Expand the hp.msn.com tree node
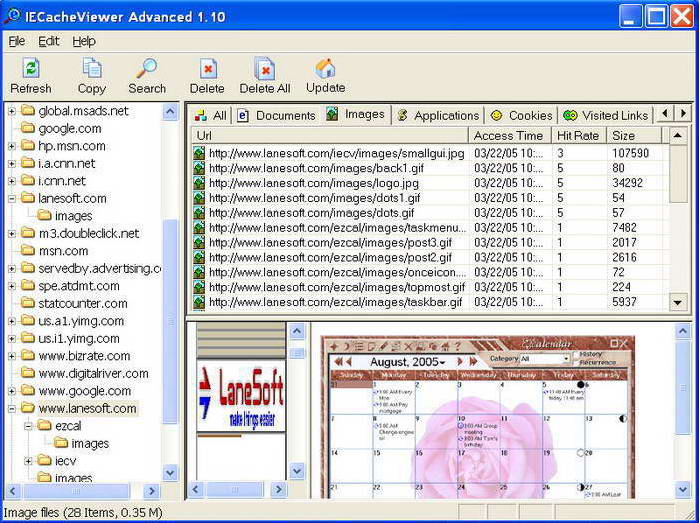Viewport: 700px width, 523px height. [x=12, y=146]
